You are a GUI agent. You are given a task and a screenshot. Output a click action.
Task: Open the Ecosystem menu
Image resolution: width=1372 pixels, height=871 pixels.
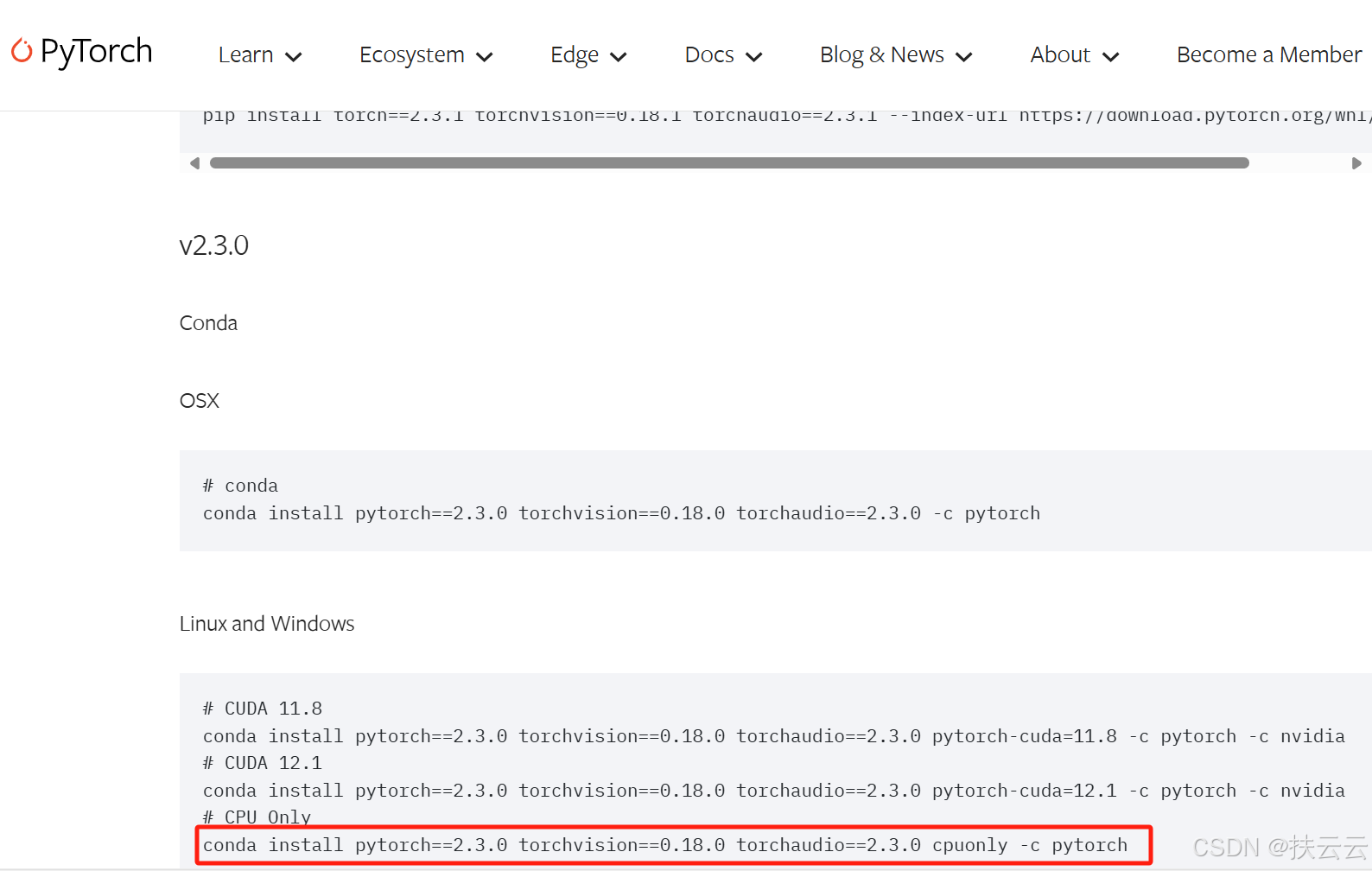tap(411, 55)
